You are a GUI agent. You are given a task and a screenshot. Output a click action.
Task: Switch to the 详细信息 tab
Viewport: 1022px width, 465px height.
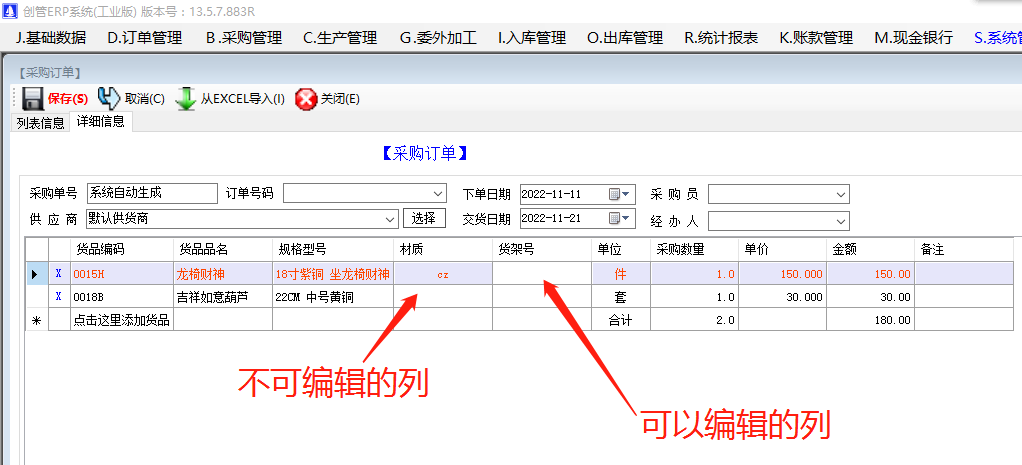(x=100, y=121)
